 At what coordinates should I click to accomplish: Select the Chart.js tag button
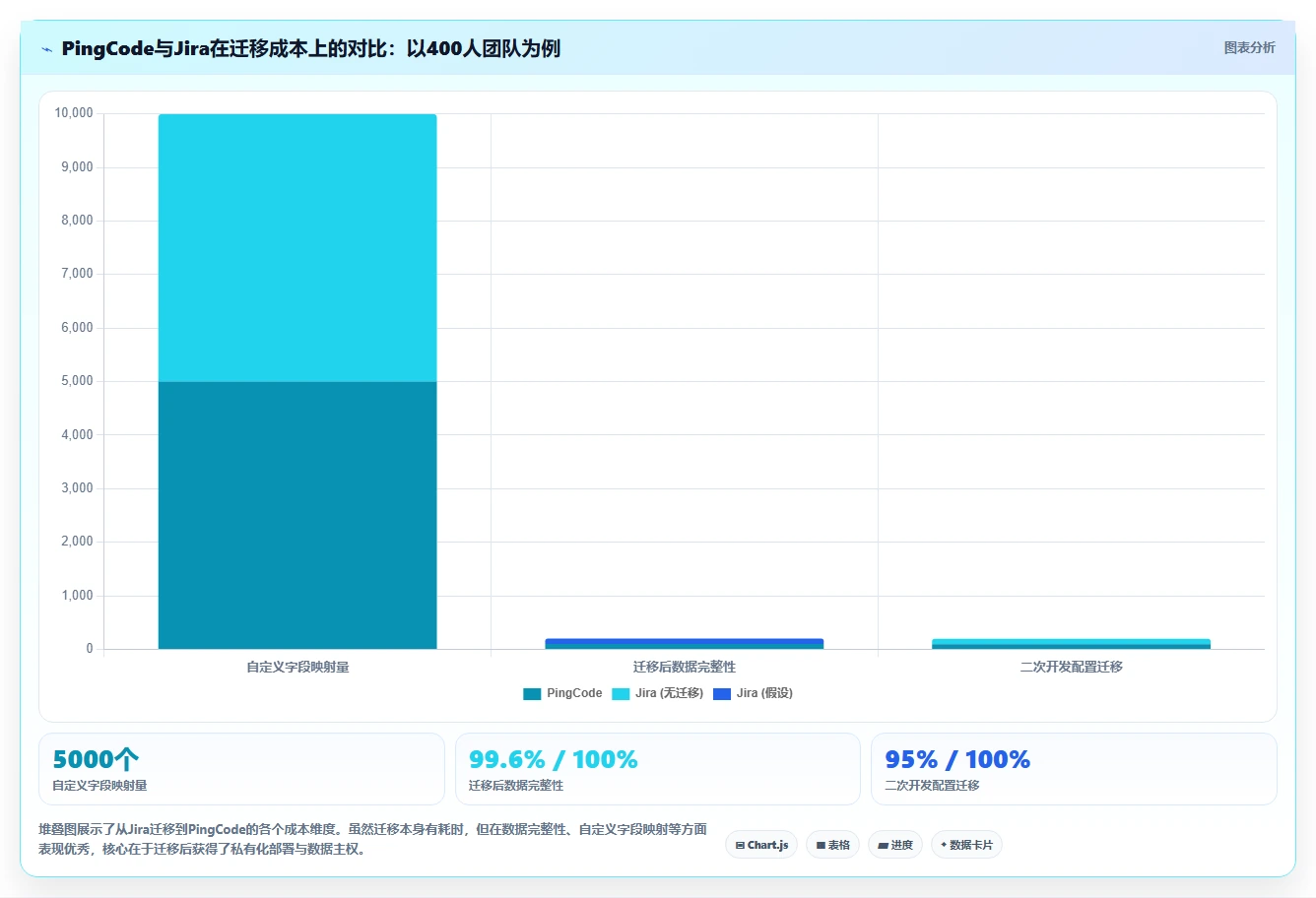coord(761,845)
